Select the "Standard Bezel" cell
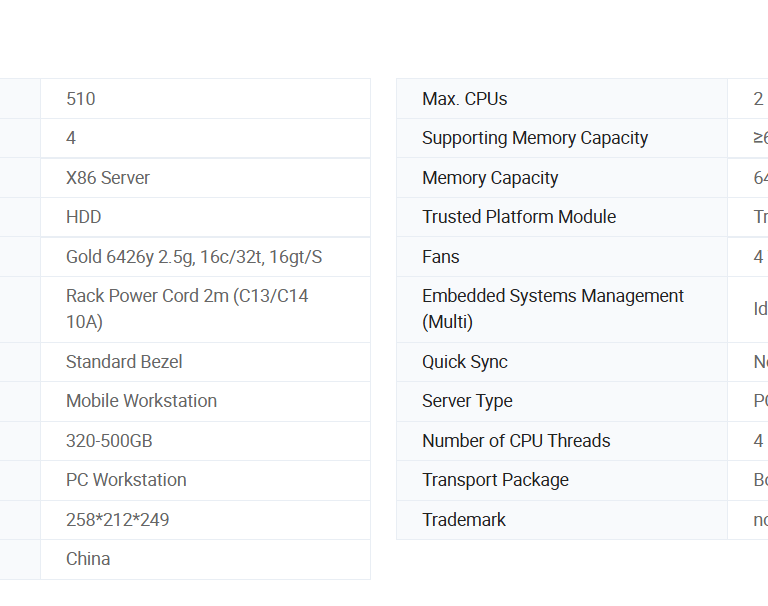This screenshot has height=606, width=768. pyautogui.click(x=124, y=362)
